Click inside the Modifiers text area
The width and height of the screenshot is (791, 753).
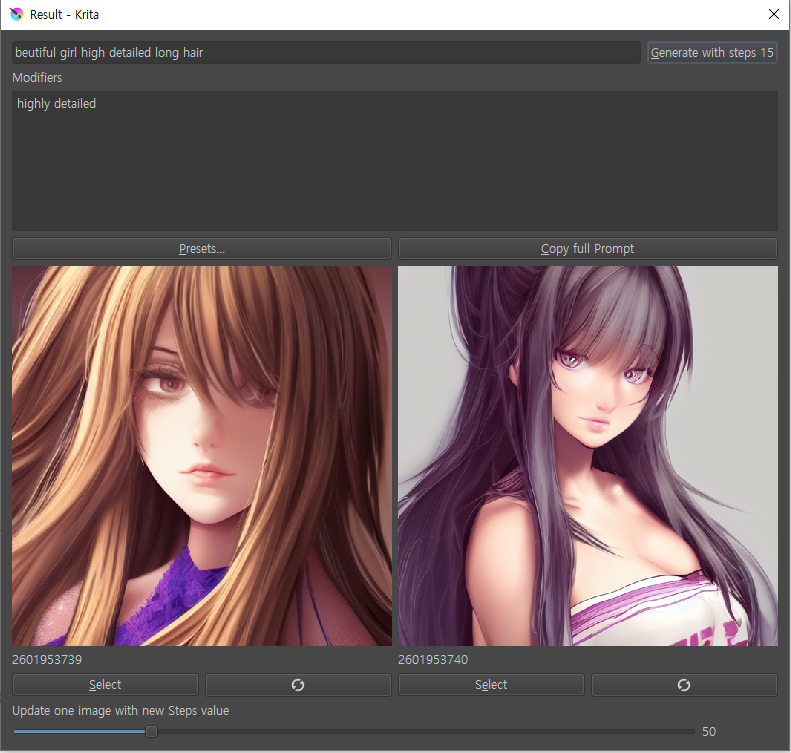[395, 161]
